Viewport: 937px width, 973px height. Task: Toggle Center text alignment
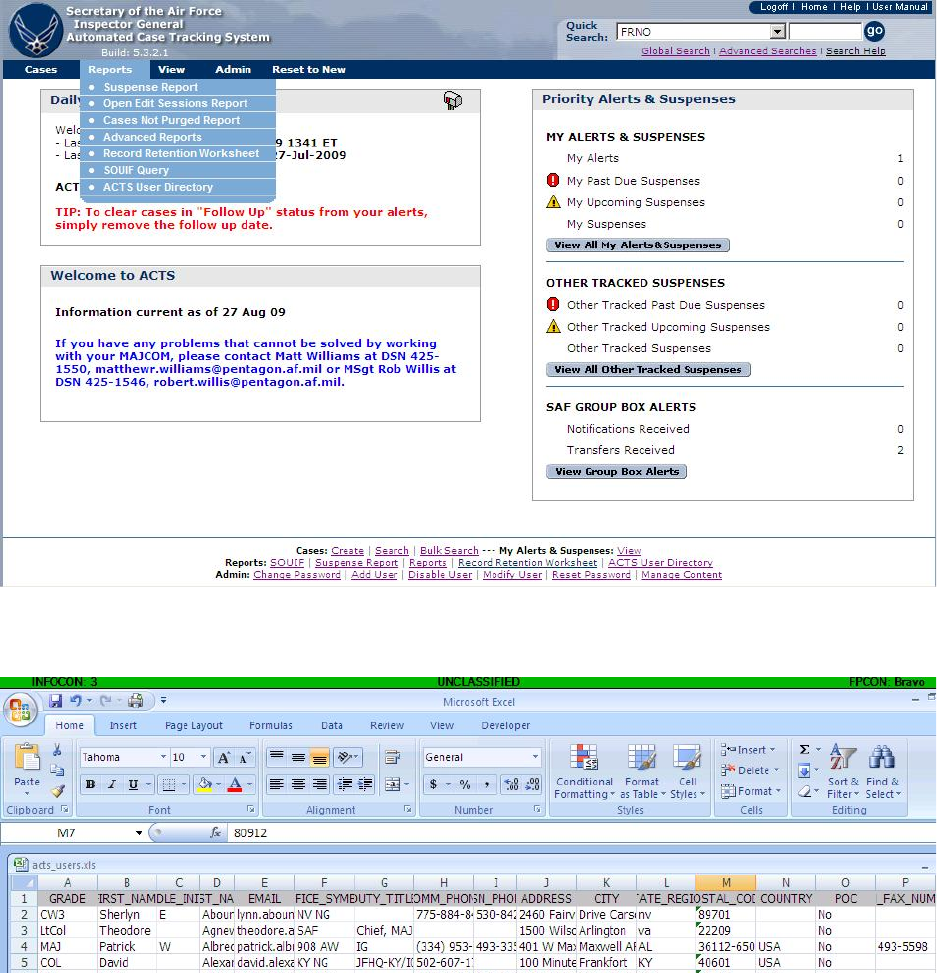298,784
